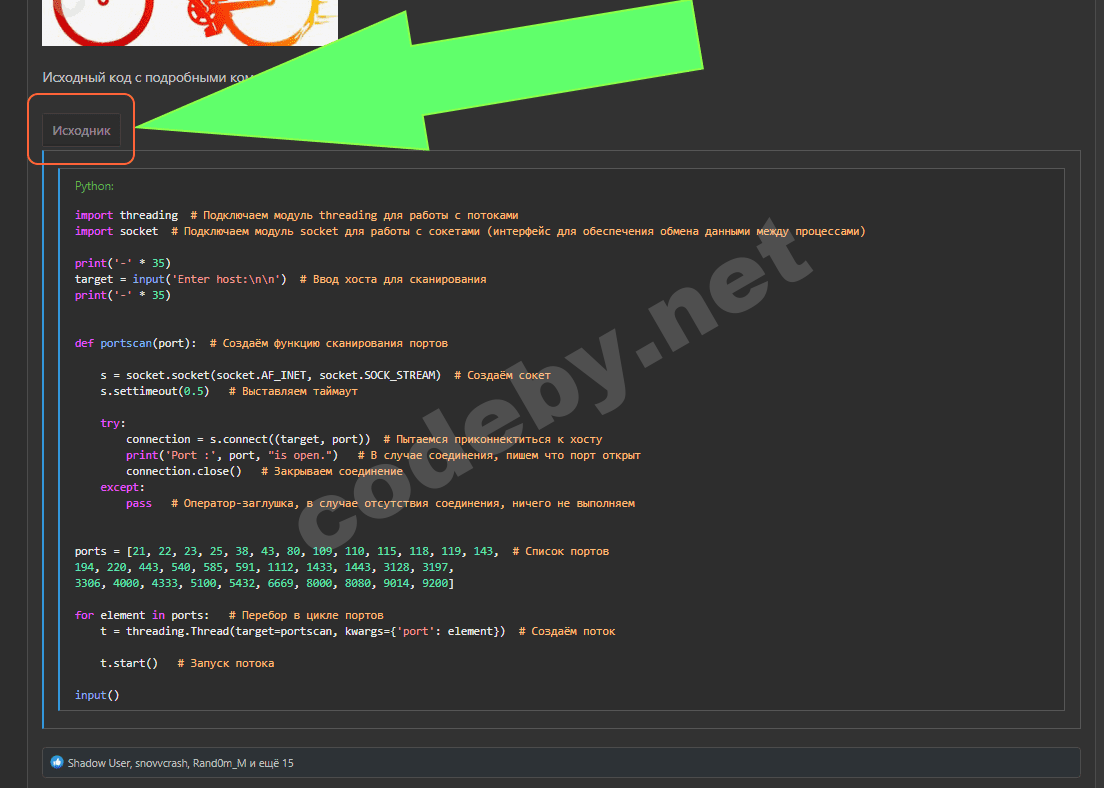Click the 'for element in ports:' line
This screenshot has width=1104, height=788.
[x=229, y=615]
